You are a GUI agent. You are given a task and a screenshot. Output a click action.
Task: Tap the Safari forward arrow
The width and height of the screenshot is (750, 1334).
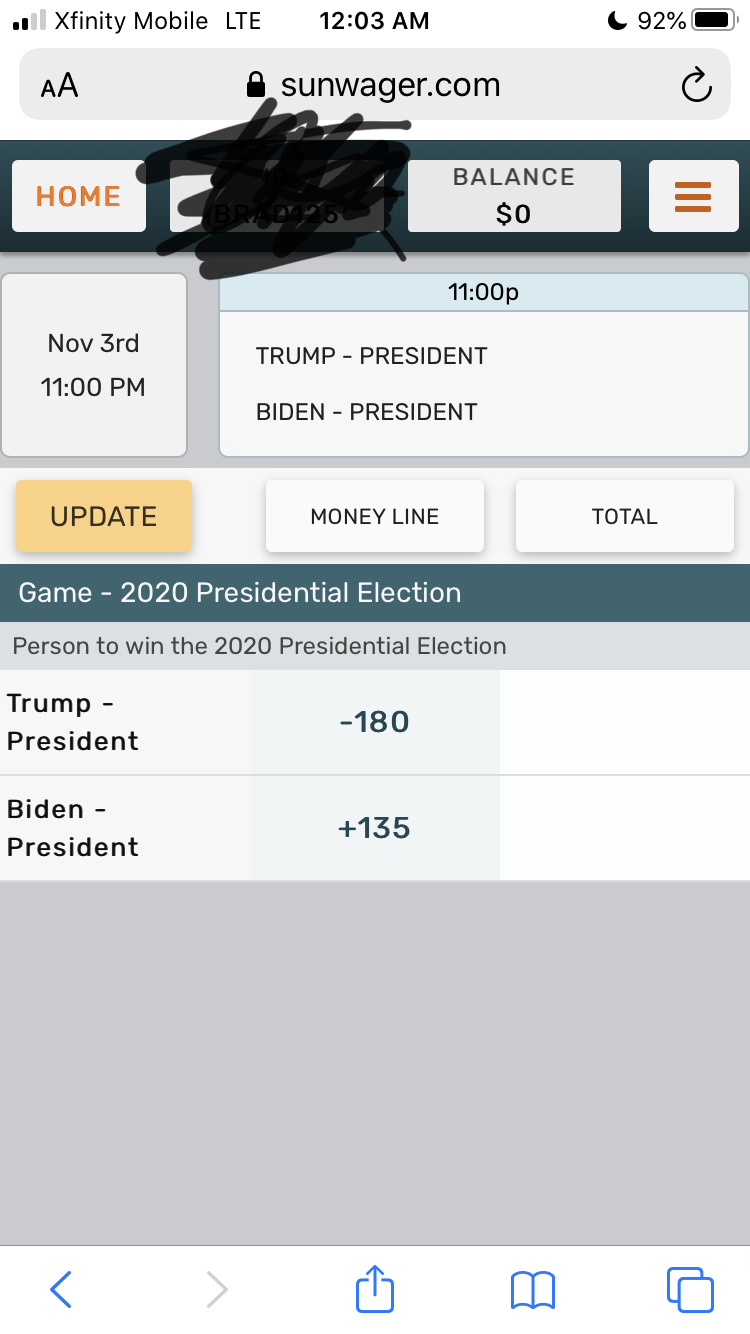coord(217,1289)
